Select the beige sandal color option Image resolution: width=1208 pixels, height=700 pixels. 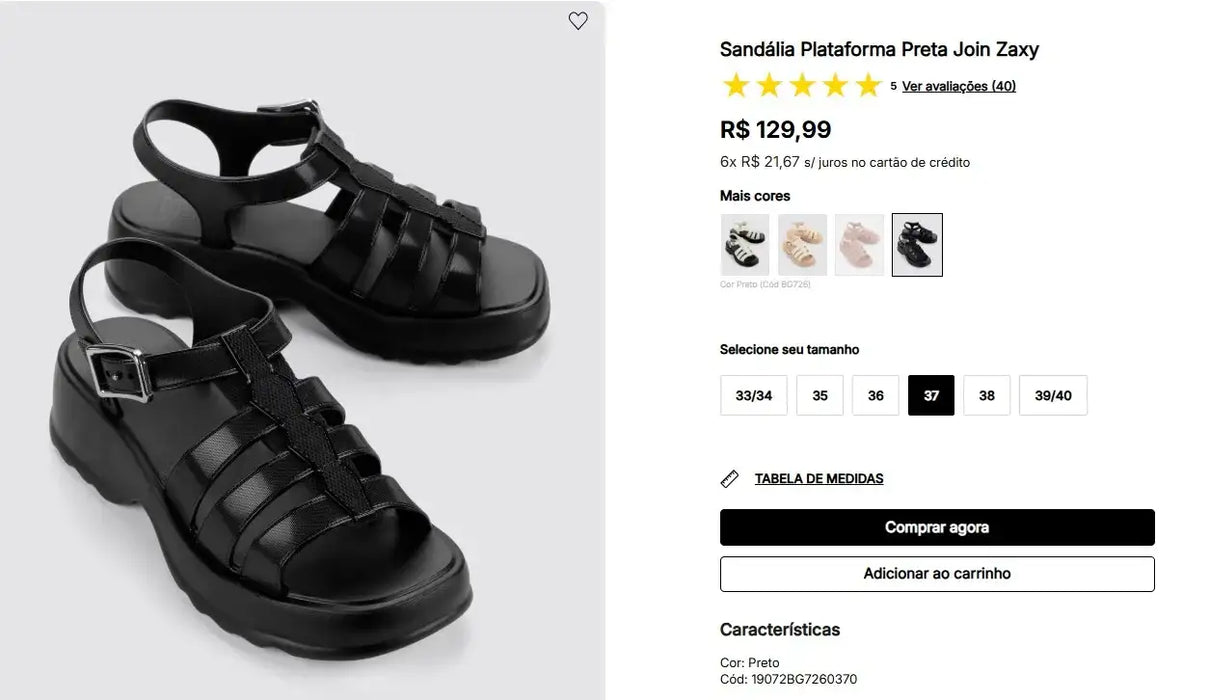[x=802, y=245]
